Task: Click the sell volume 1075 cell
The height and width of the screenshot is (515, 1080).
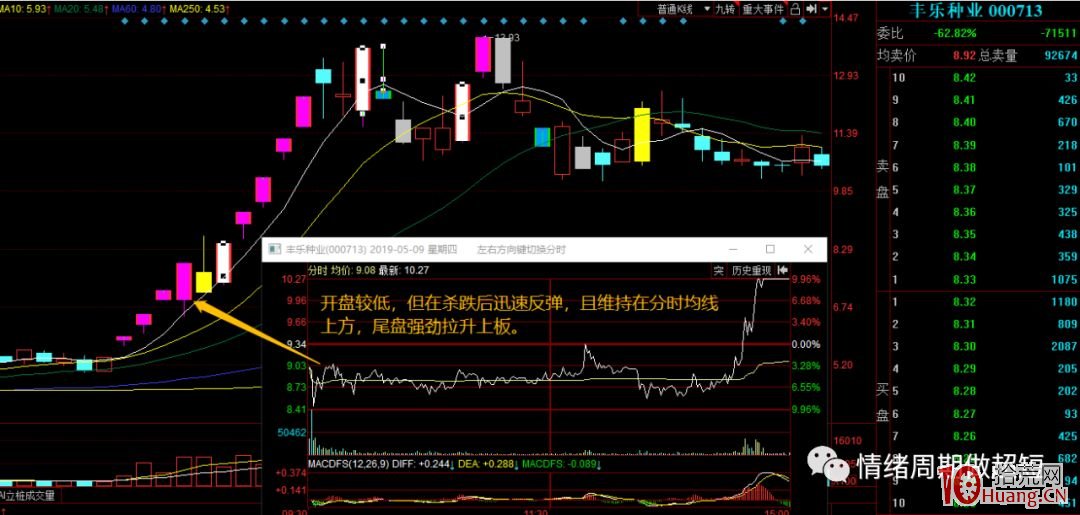Action: [1064, 279]
